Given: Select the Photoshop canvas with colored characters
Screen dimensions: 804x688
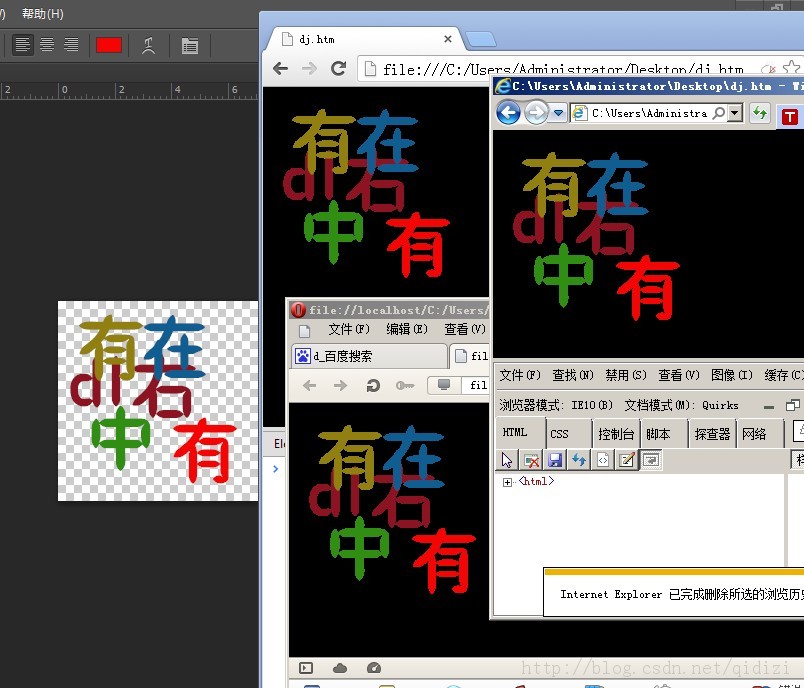Looking at the screenshot, I should 158,401.
